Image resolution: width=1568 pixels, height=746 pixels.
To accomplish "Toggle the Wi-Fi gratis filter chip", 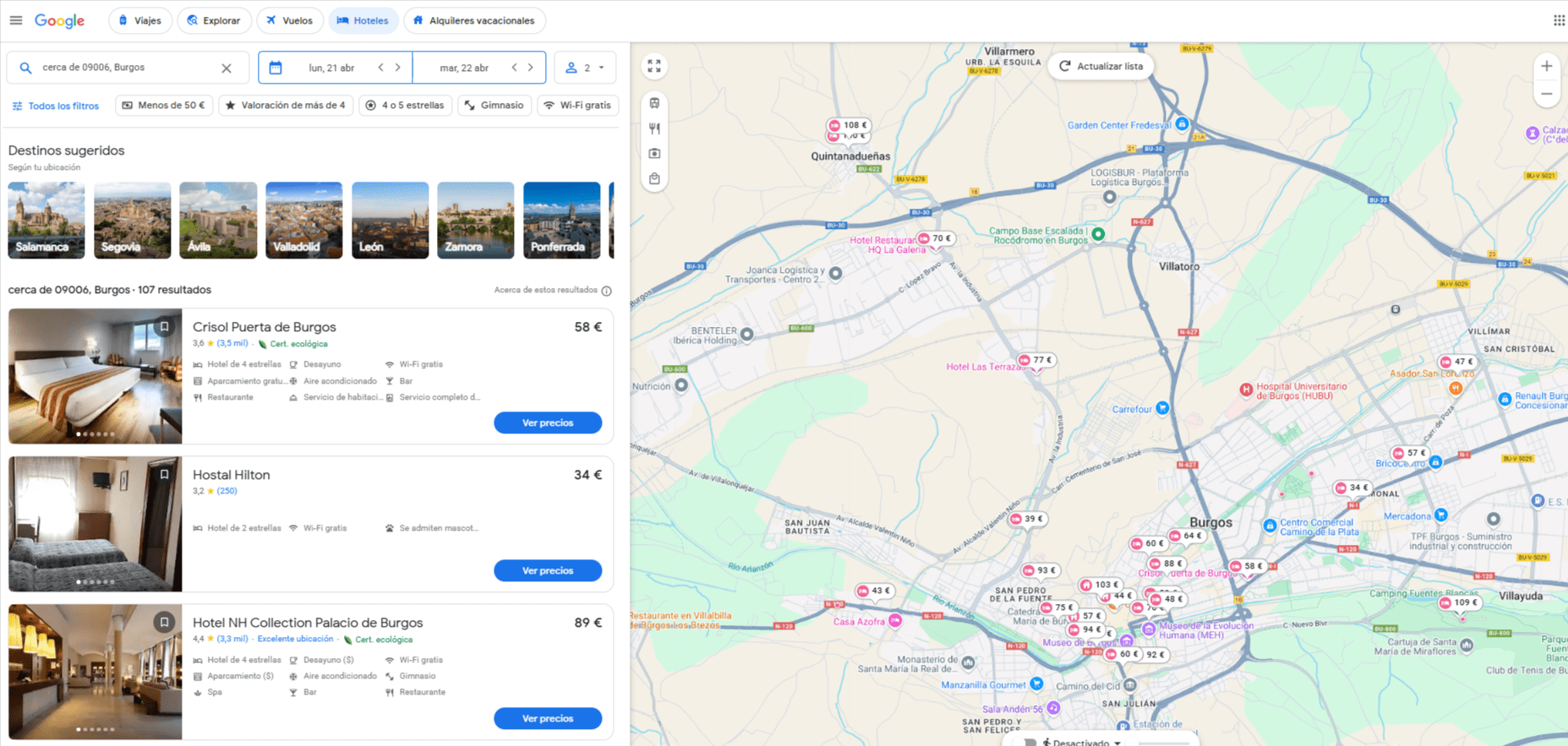I will (577, 106).
